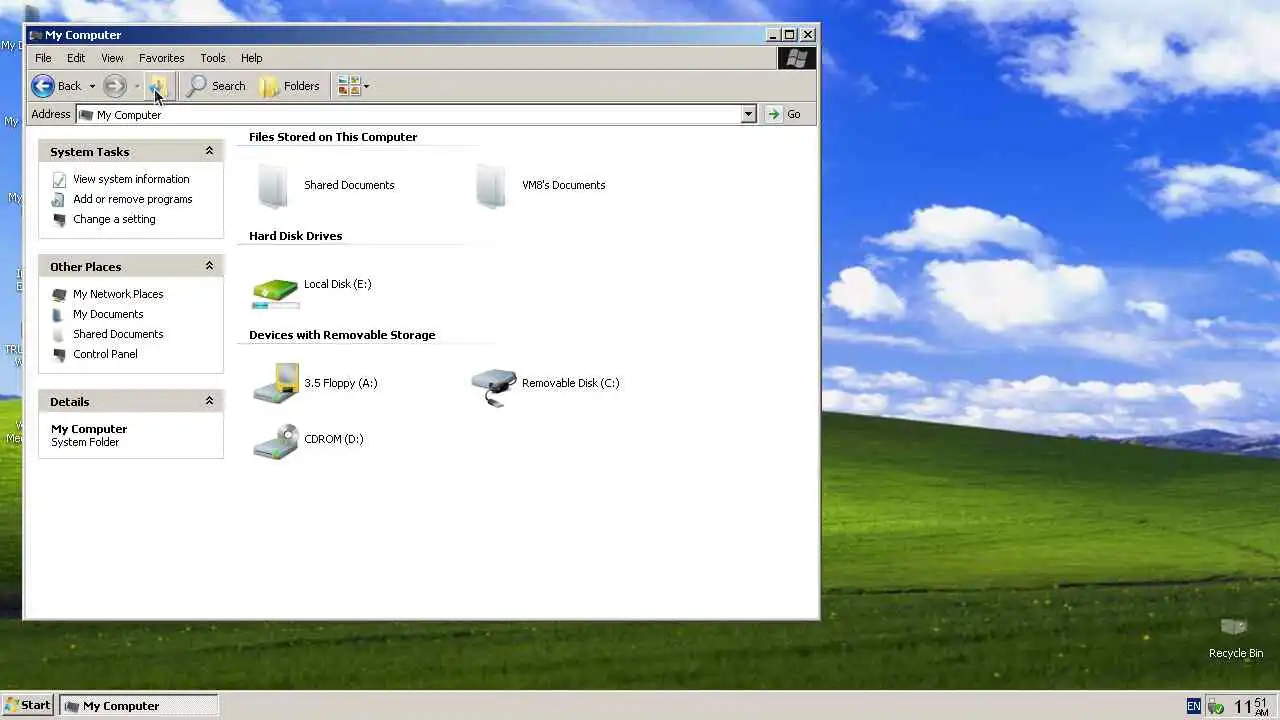Open Control Panel link
Viewport: 1280px width, 720px height.
point(105,354)
